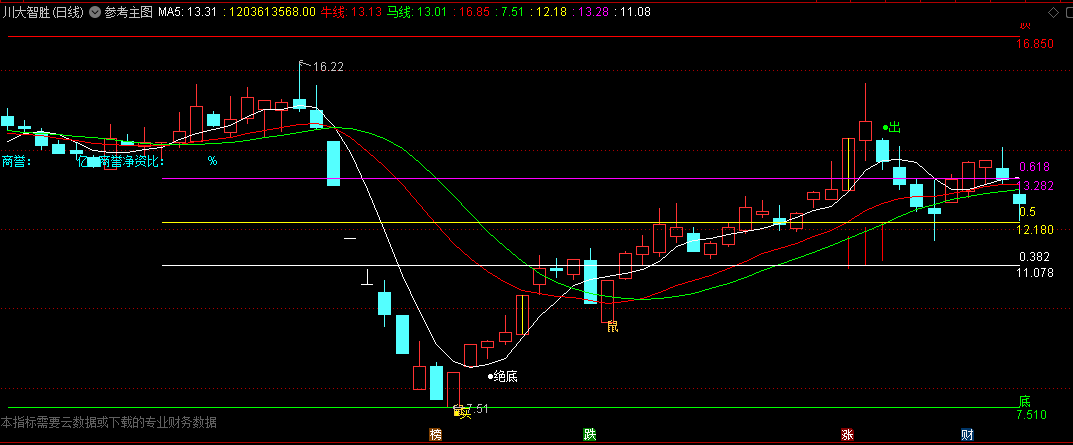Click the green 底 label on right axis
Image resolution: width=1073 pixels, height=445 pixels.
point(1024,402)
